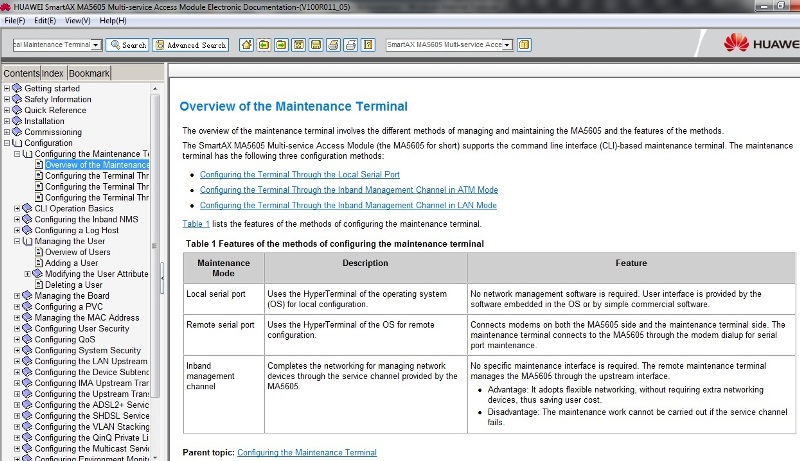Expand the Safety Information node
The width and height of the screenshot is (800, 461).
click(x=7, y=99)
